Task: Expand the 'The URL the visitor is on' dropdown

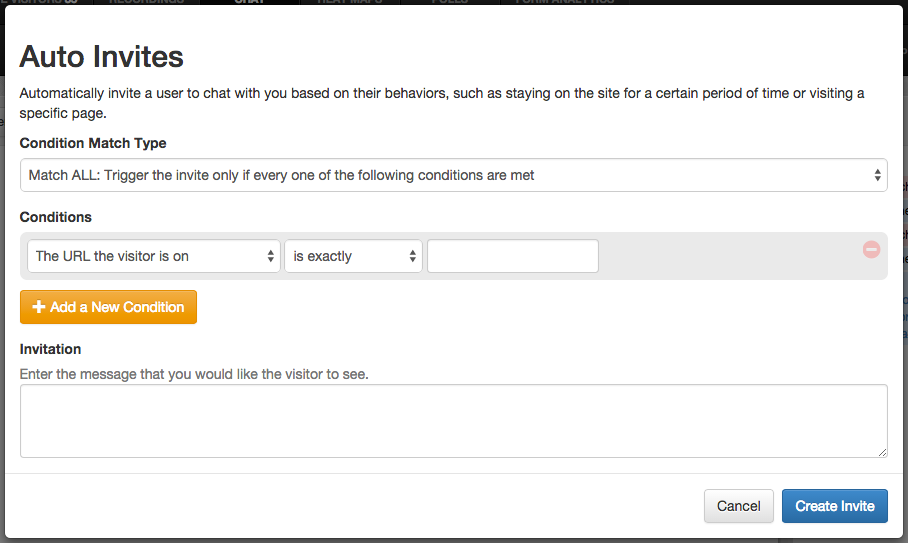Action: pyautogui.click(x=153, y=256)
